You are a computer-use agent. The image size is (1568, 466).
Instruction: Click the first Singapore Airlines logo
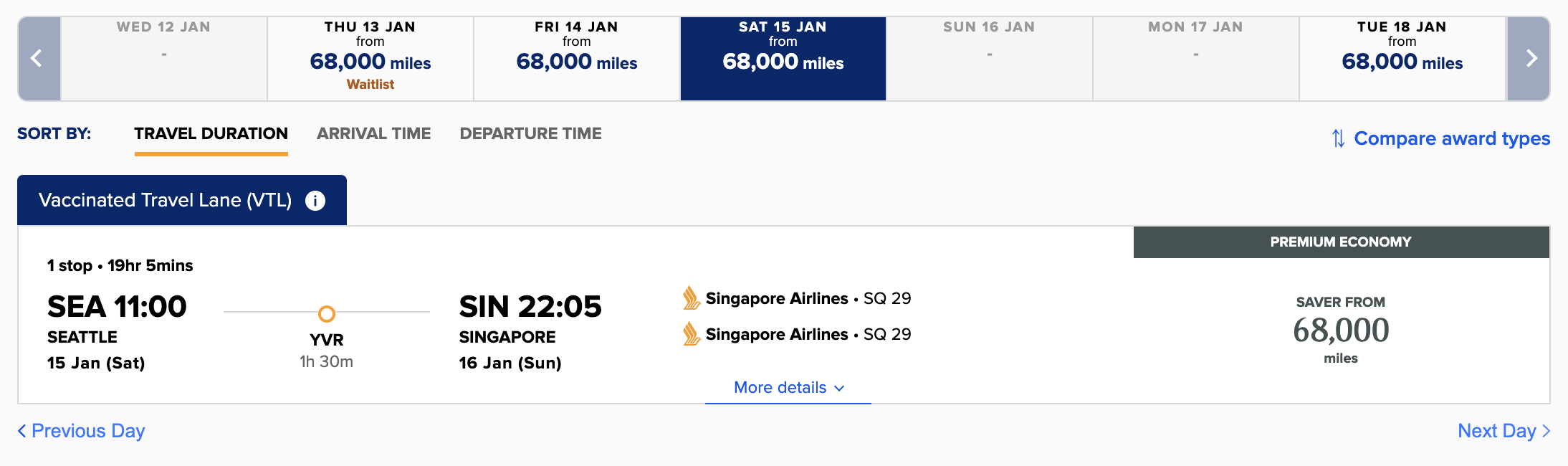[x=691, y=298]
